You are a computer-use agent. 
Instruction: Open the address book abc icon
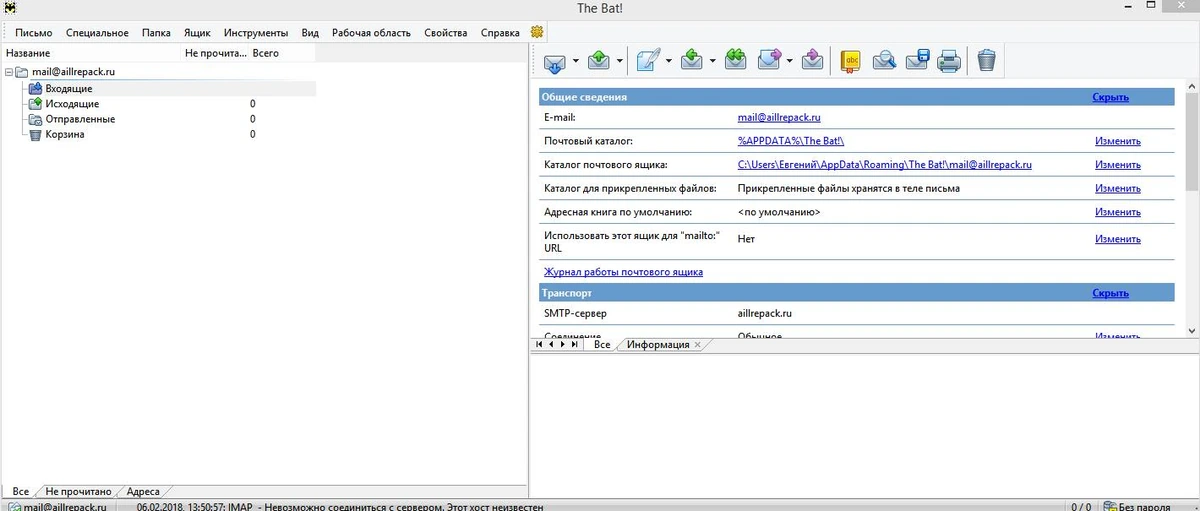pyautogui.click(x=851, y=61)
